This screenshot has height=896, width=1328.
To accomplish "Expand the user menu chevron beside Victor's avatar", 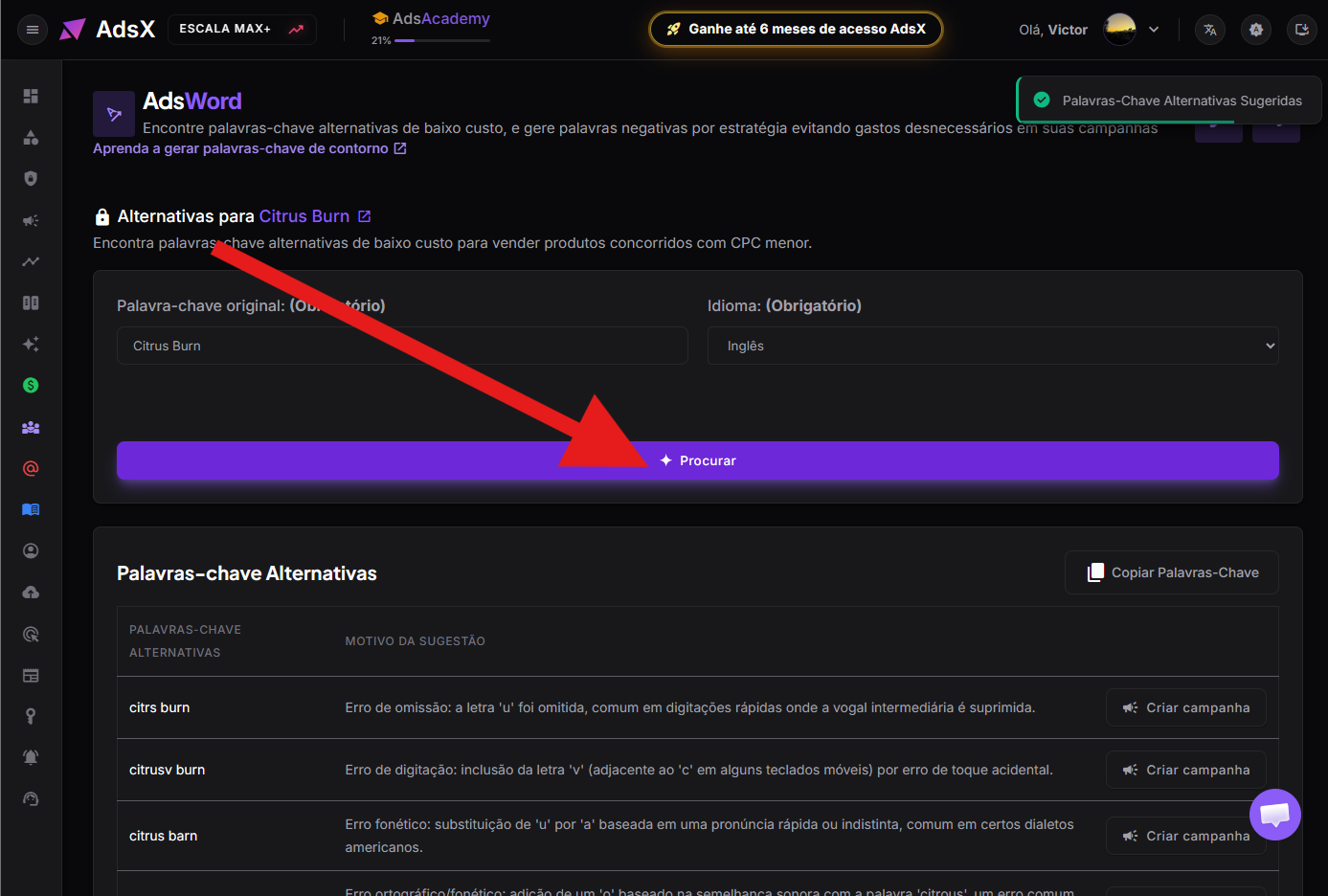I will coord(1154,30).
